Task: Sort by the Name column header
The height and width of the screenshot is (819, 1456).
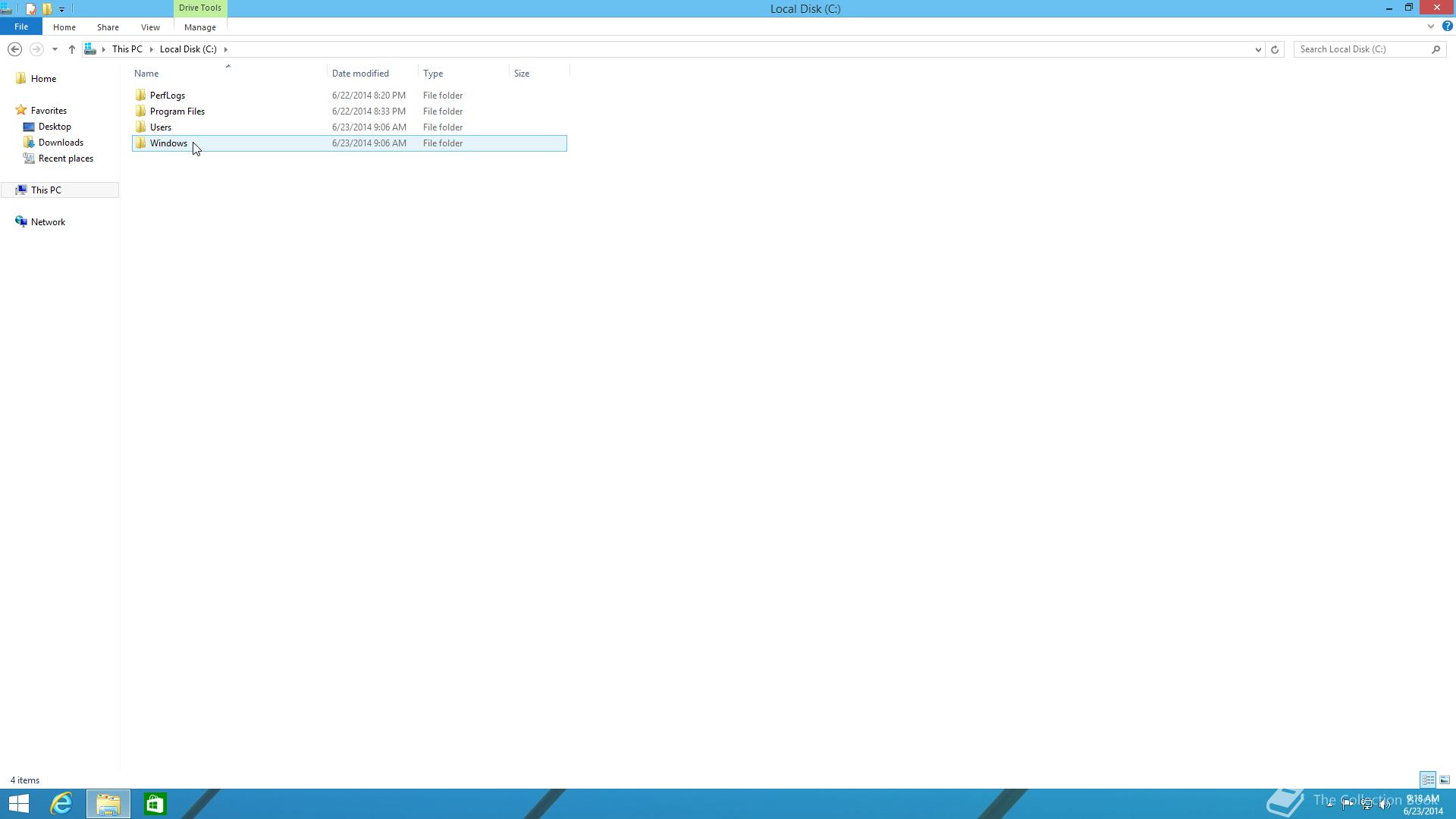Action: coord(229,74)
